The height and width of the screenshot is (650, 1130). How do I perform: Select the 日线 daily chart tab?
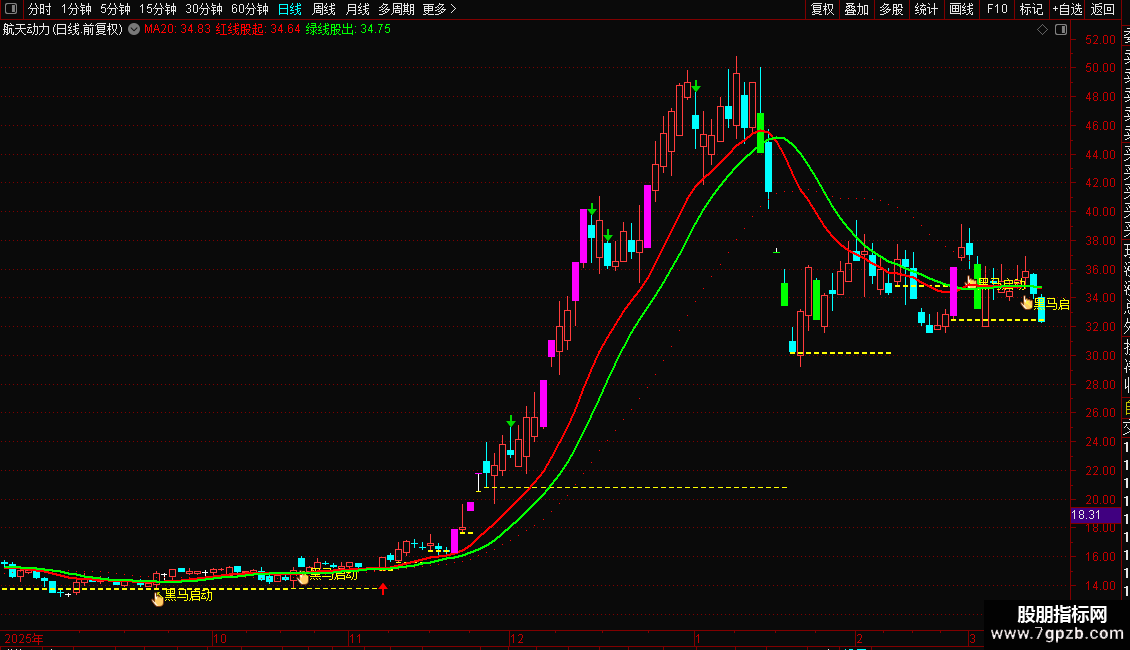point(290,9)
